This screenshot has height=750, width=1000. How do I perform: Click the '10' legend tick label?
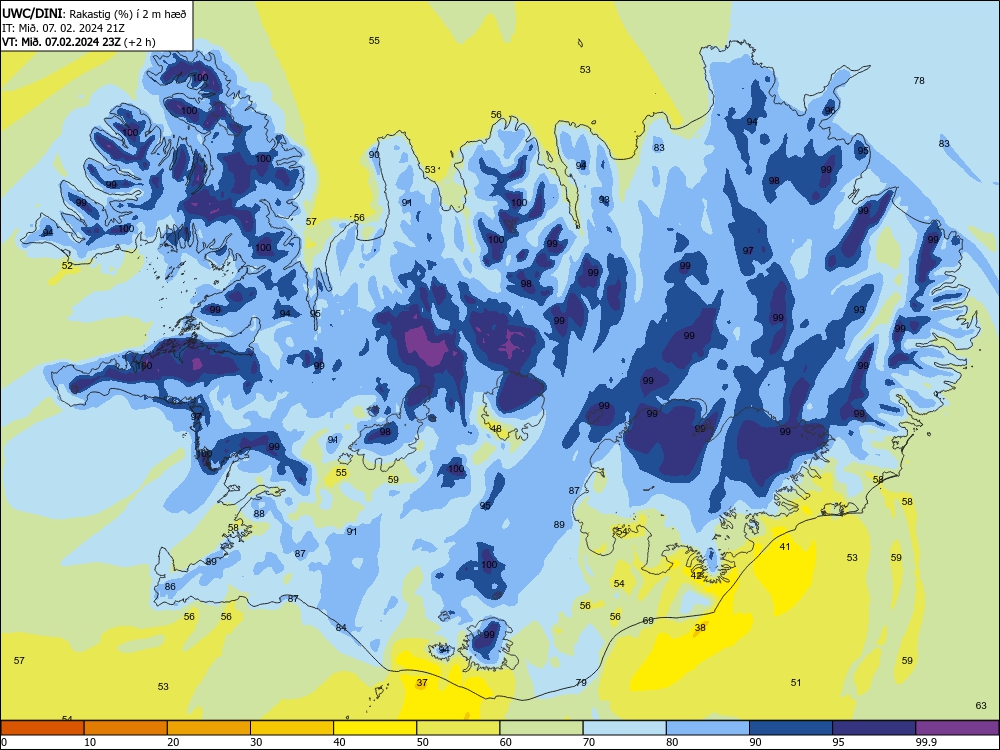point(90,742)
